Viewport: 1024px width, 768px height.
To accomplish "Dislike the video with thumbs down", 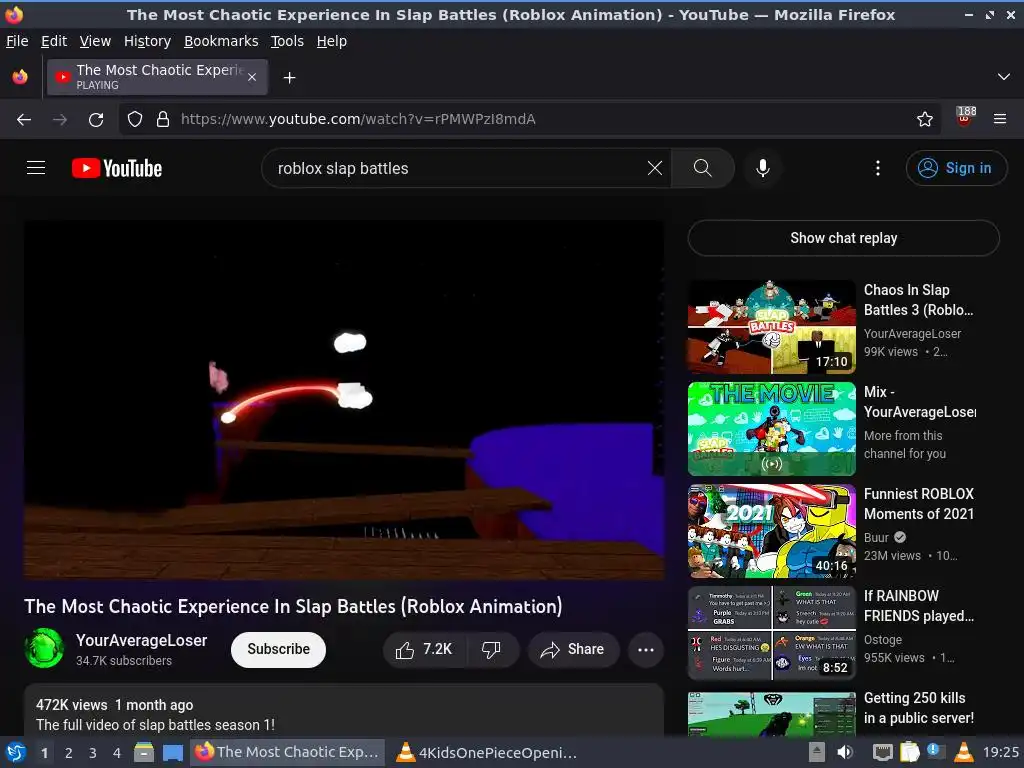I will [492, 649].
